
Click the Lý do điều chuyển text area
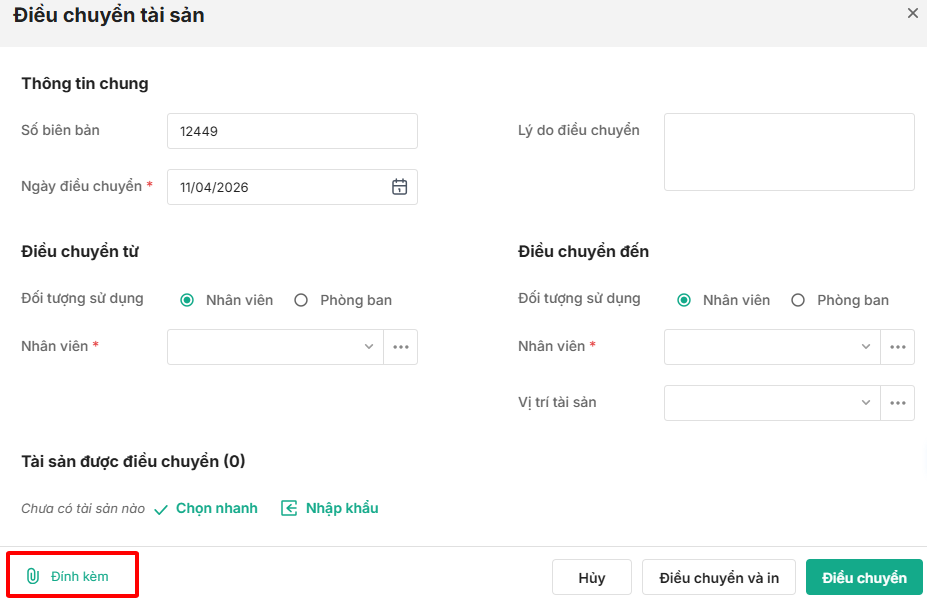pos(789,152)
